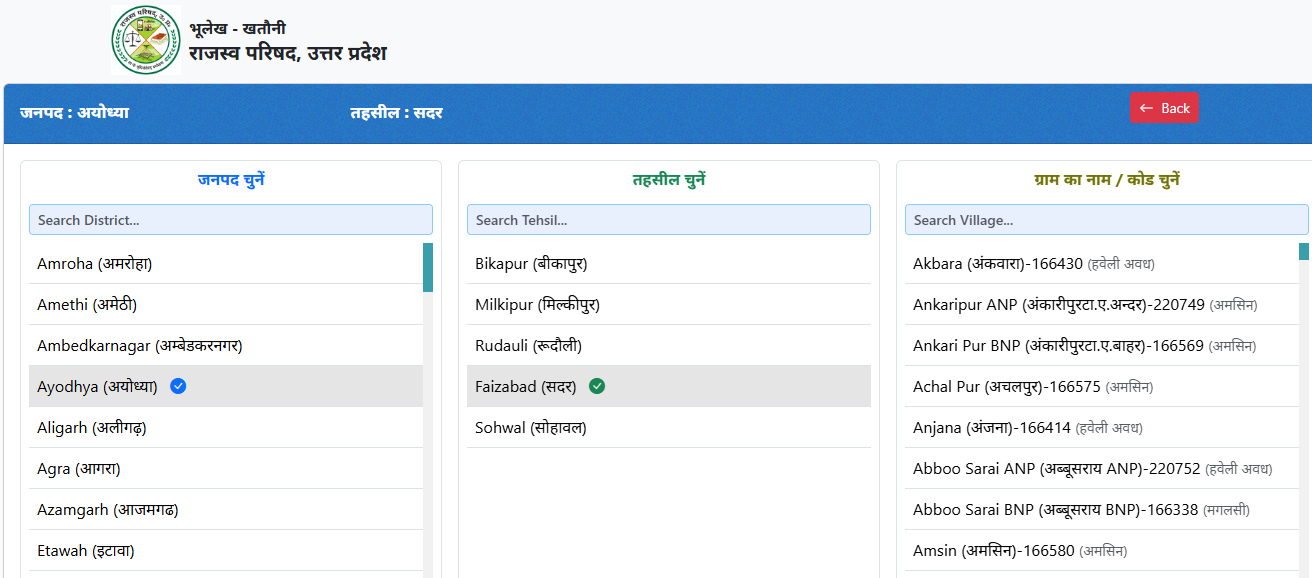Click the district list scrollbar thumb
Viewport: 1312px width, 578px height.
[x=428, y=267]
